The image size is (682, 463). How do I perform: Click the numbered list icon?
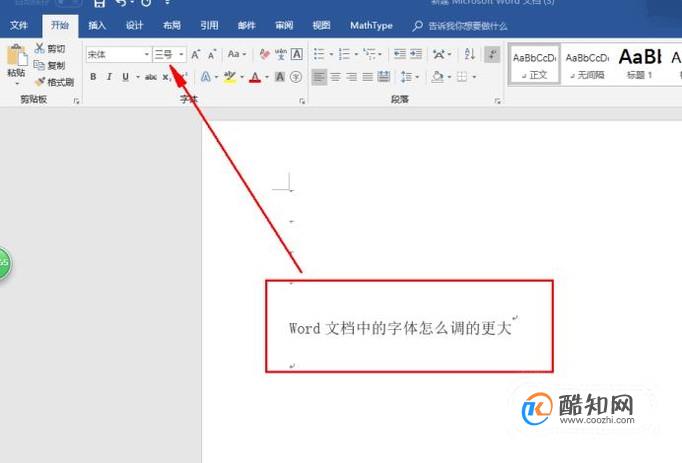click(x=344, y=54)
